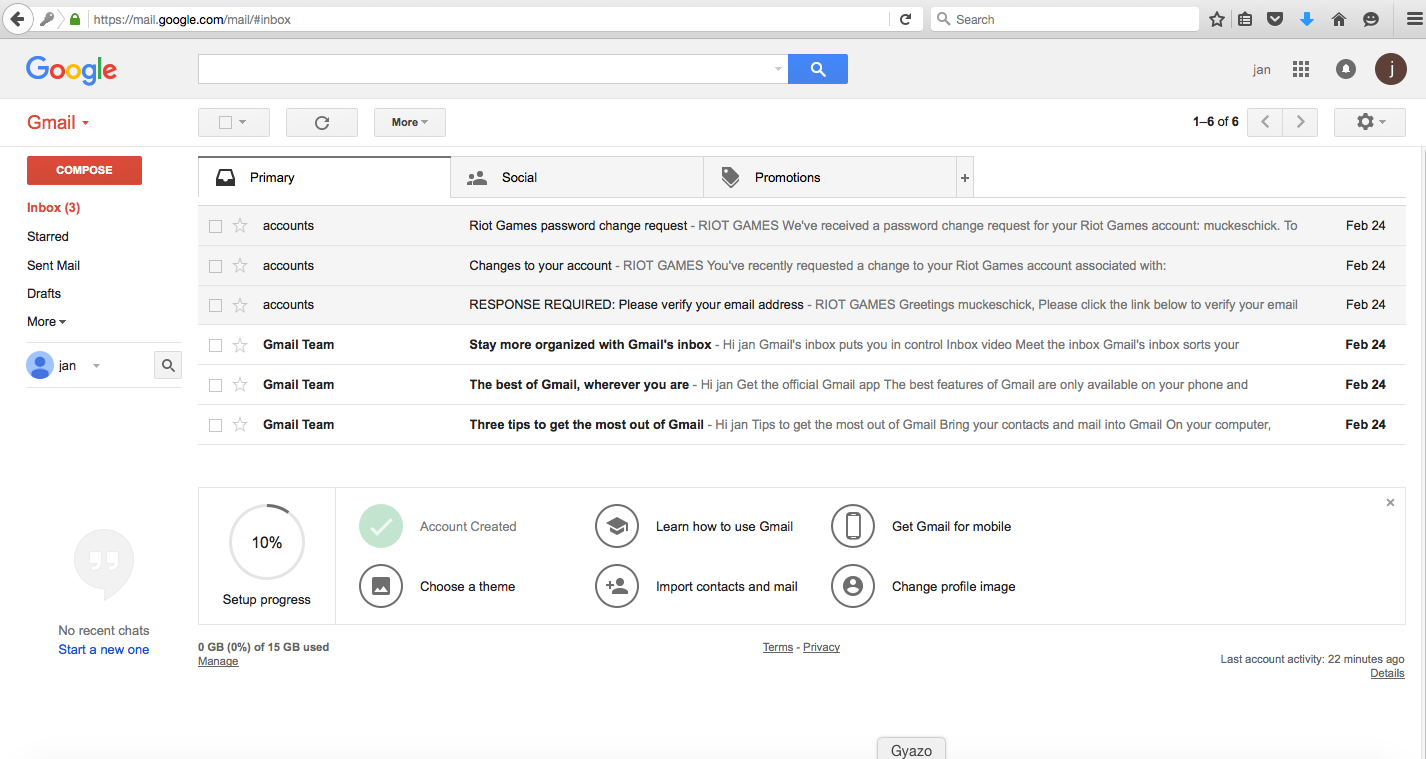Screen dimensions: 1426x759
Task: Click the 10% Setup progress circle
Action: pyautogui.click(x=267, y=543)
